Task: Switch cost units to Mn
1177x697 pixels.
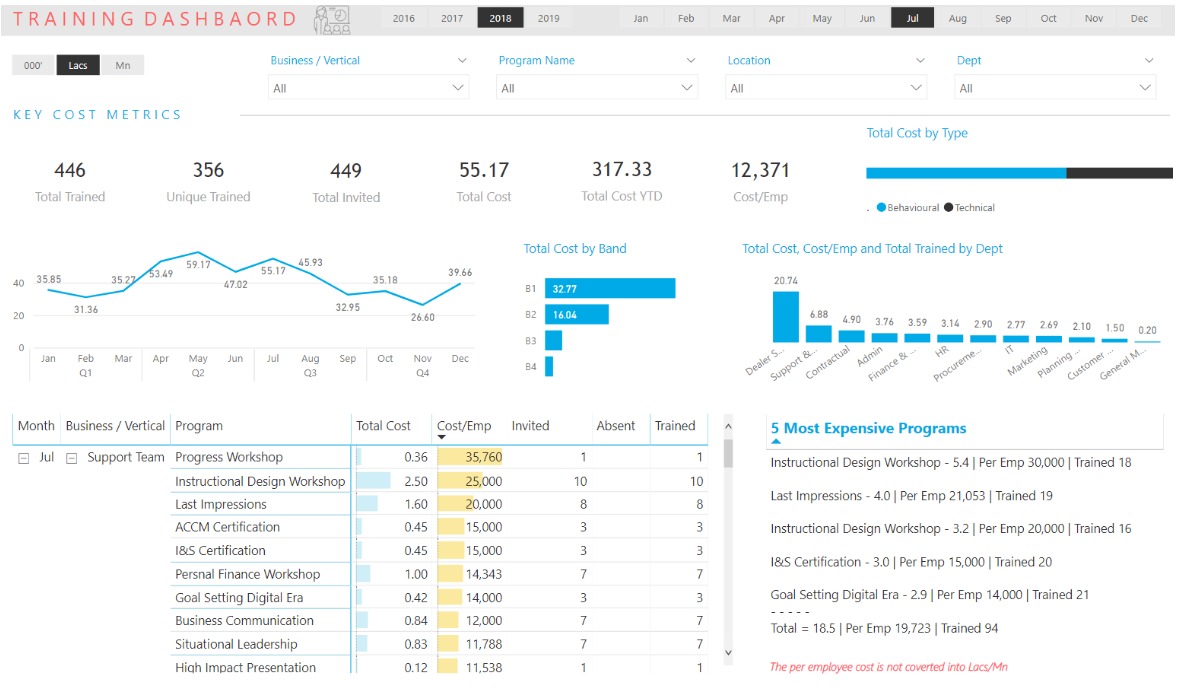Action: [x=123, y=65]
